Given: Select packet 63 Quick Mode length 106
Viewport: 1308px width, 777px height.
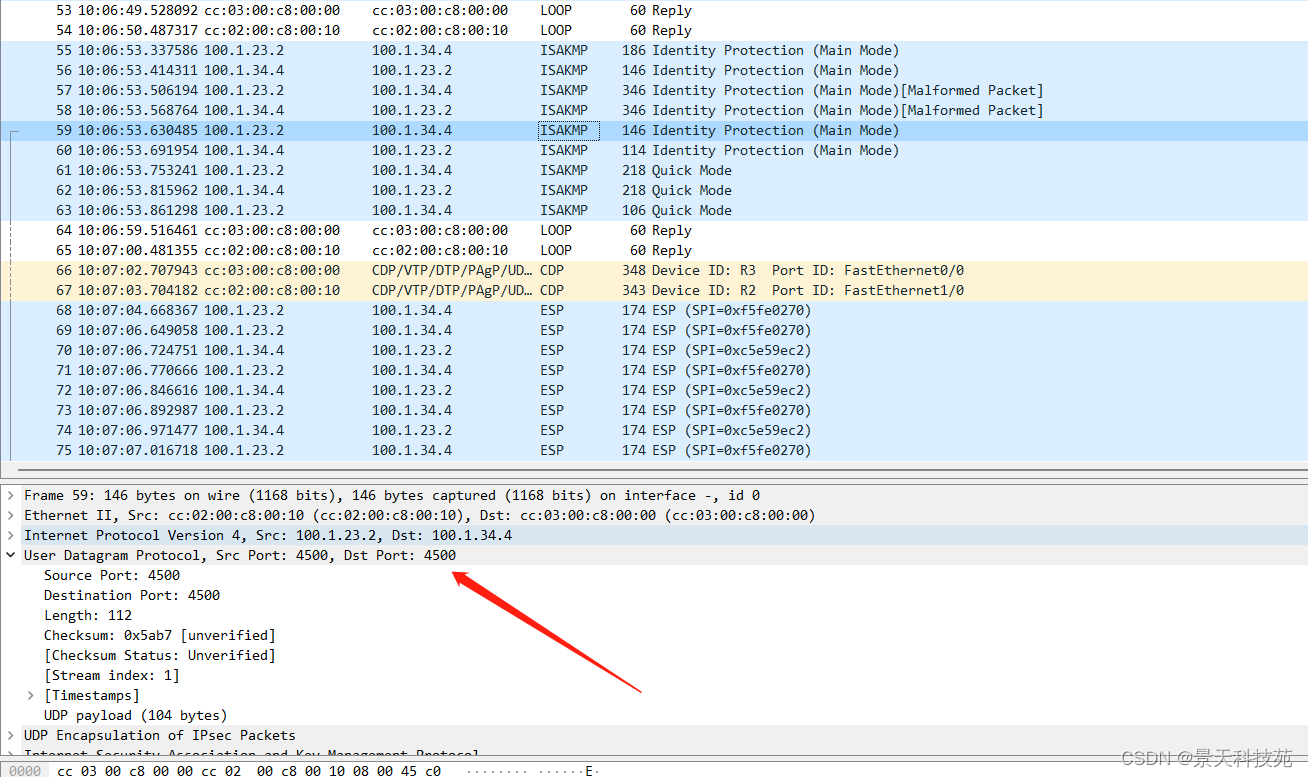Looking at the screenshot, I should point(654,210).
